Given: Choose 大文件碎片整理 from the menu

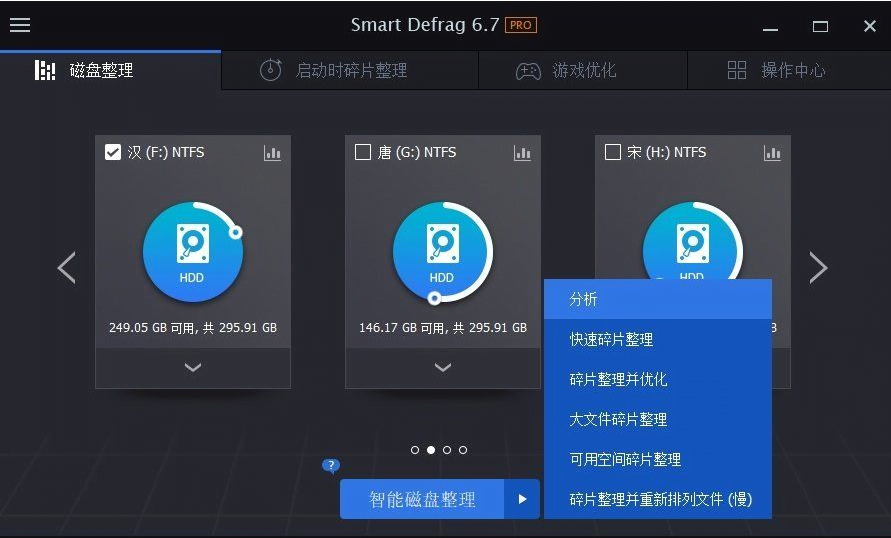Looking at the screenshot, I should 658,419.
